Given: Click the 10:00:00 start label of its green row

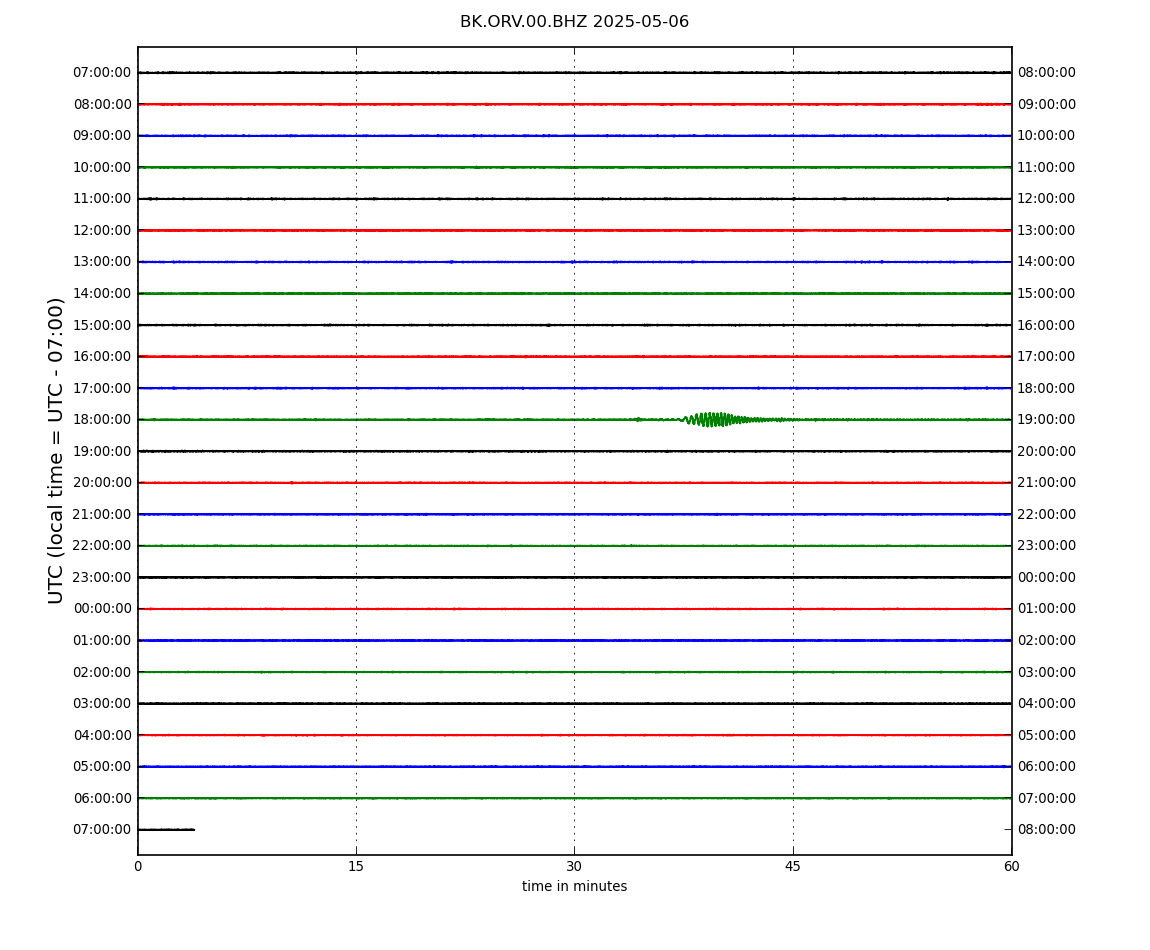Looking at the screenshot, I should tap(102, 167).
